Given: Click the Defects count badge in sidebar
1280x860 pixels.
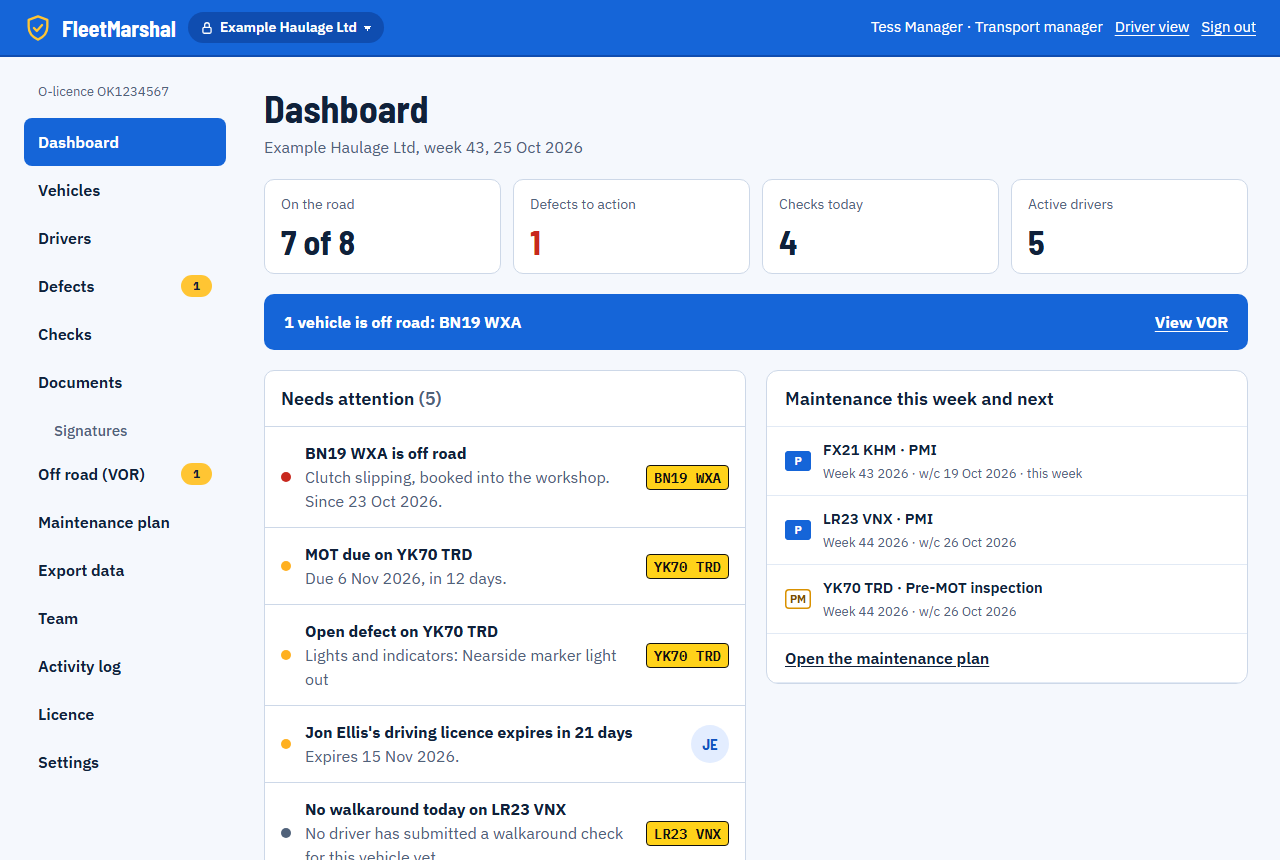Looking at the screenshot, I should click(x=196, y=286).
